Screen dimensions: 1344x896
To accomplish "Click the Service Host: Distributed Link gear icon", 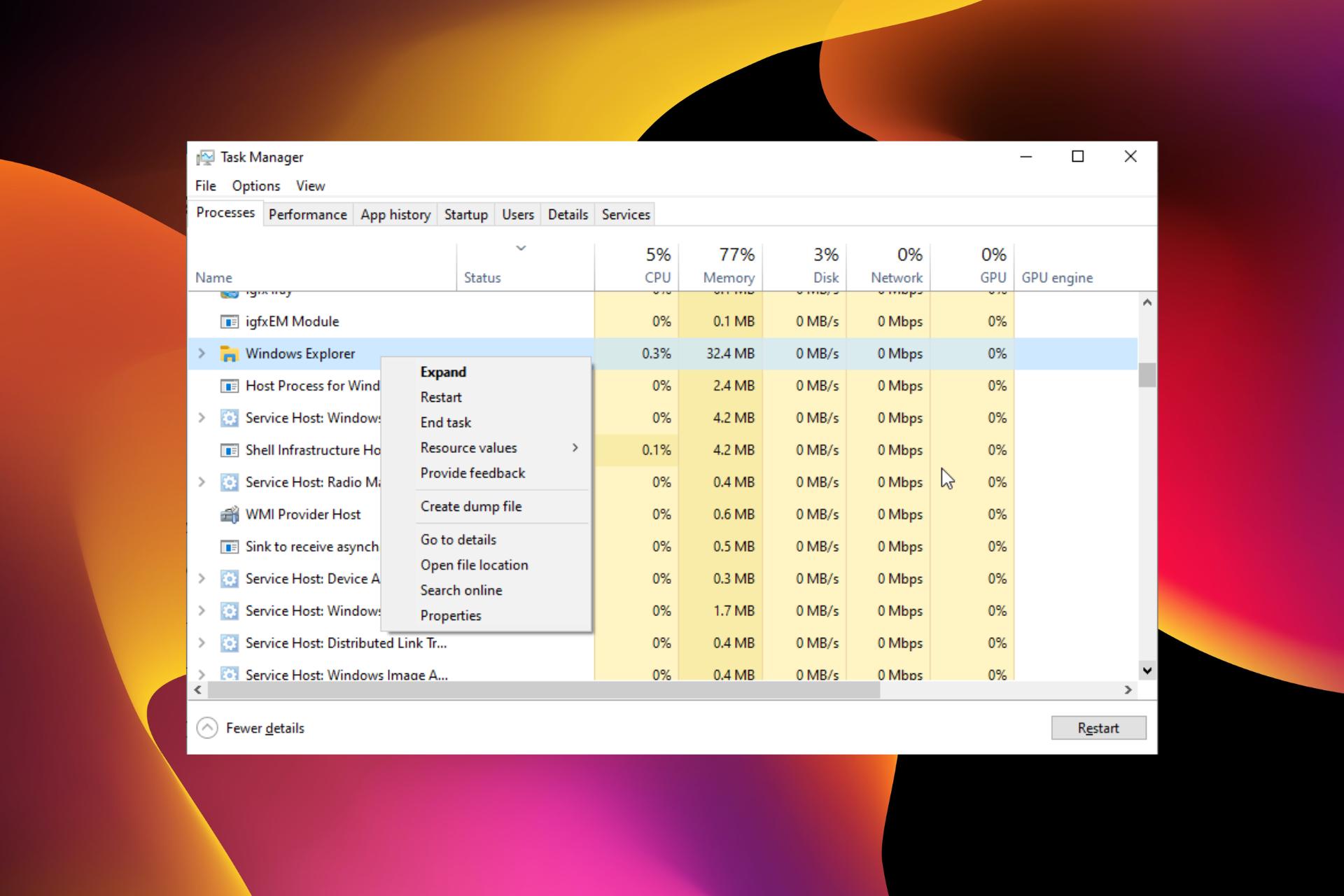I will [229, 643].
